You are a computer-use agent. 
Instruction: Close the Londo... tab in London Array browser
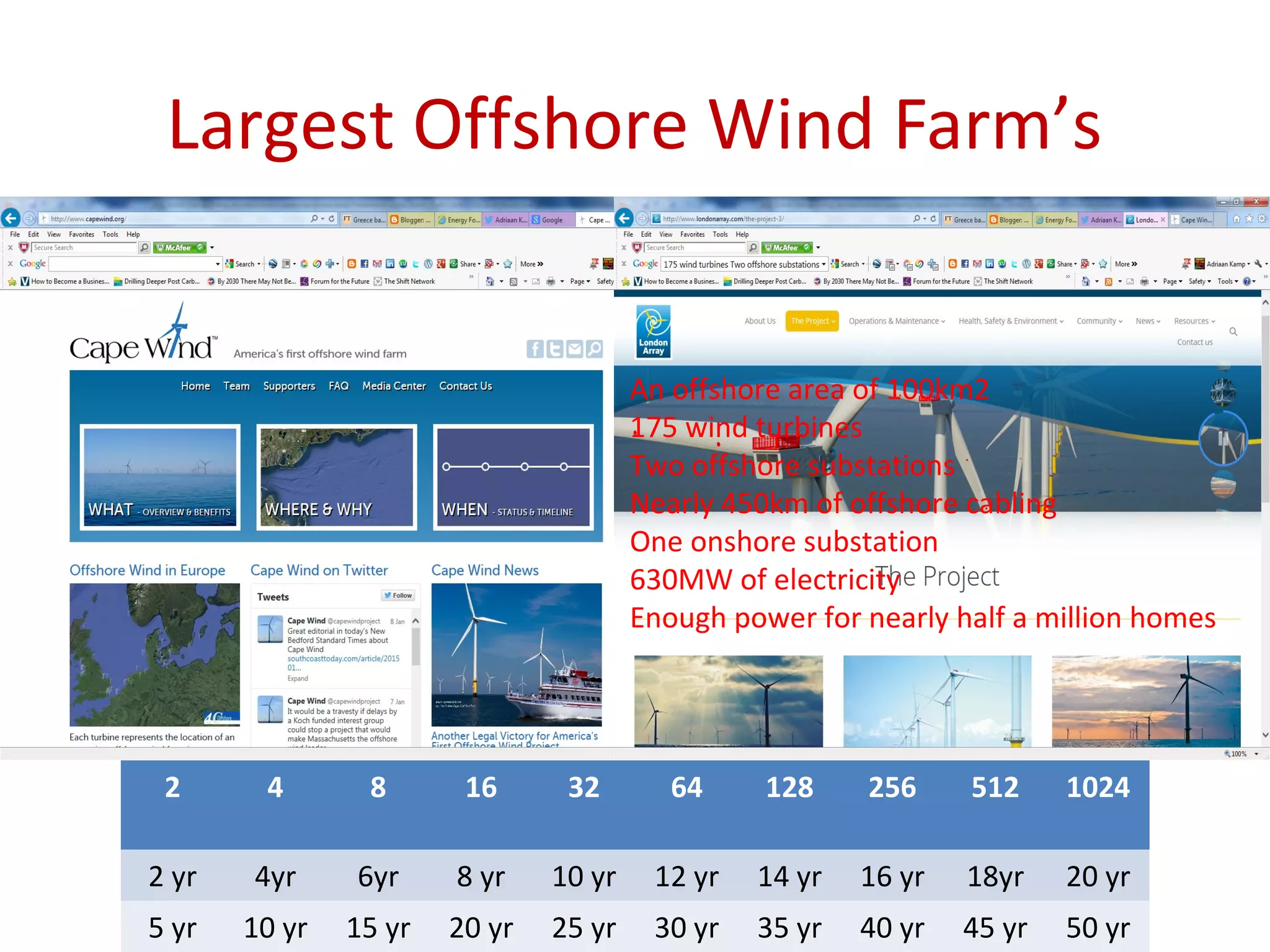[x=1162, y=219]
